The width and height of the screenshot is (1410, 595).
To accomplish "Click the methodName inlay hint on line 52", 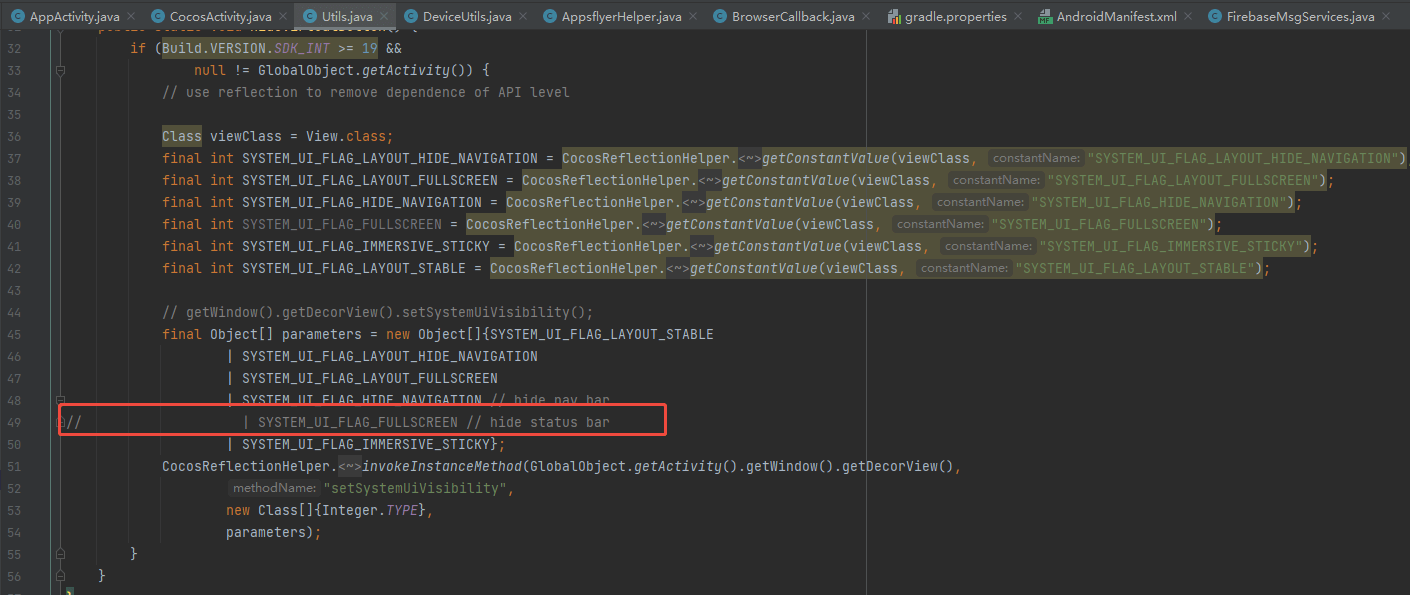I will tap(274, 488).
